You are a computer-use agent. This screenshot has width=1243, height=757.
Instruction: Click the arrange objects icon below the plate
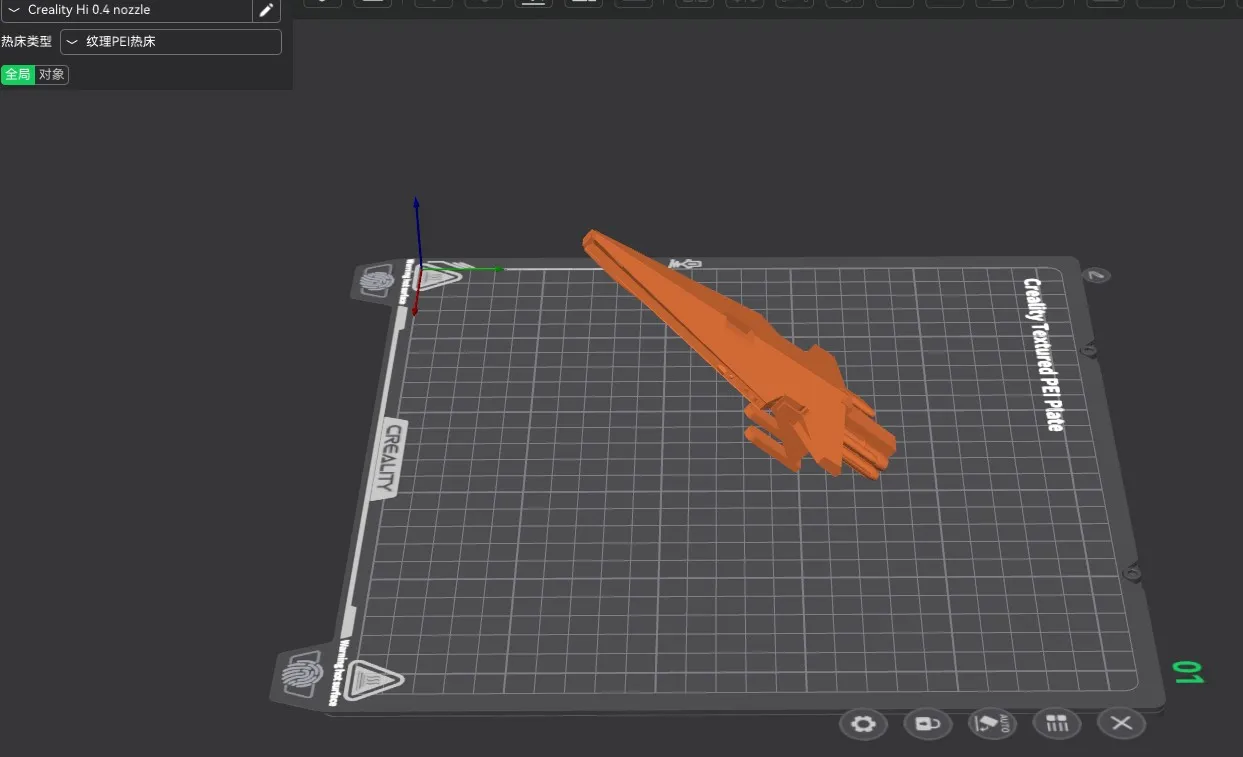[1056, 724]
